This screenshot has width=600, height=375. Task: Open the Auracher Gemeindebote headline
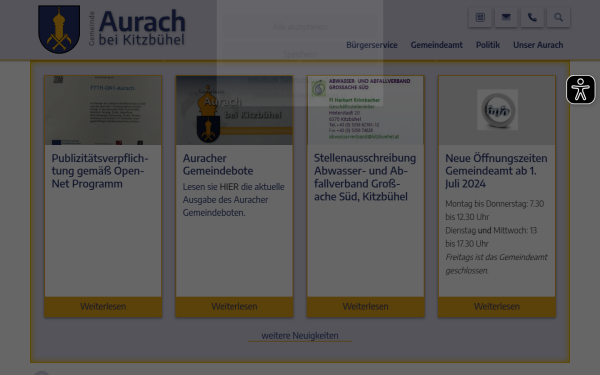pyautogui.click(x=218, y=165)
